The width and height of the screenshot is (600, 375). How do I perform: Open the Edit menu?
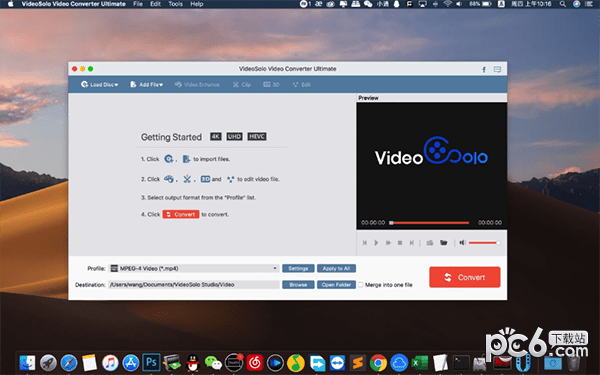point(155,4)
